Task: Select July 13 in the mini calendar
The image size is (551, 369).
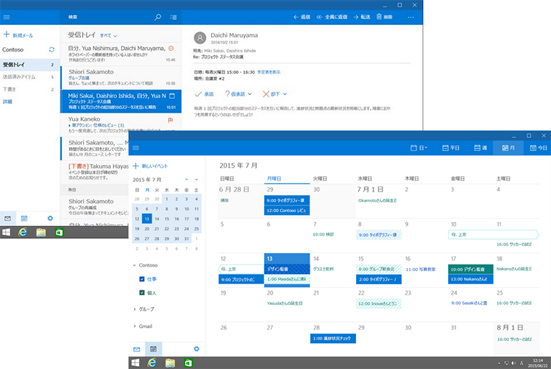Action: (x=147, y=219)
